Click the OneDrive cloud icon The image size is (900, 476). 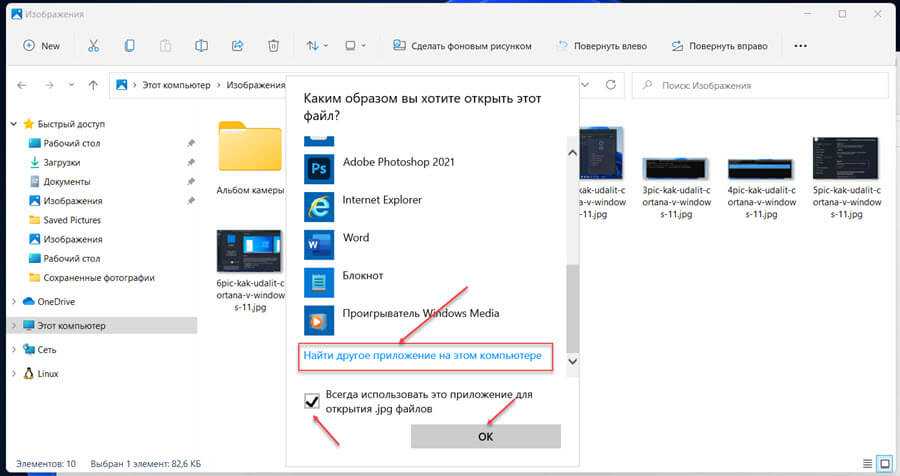coord(29,301)
